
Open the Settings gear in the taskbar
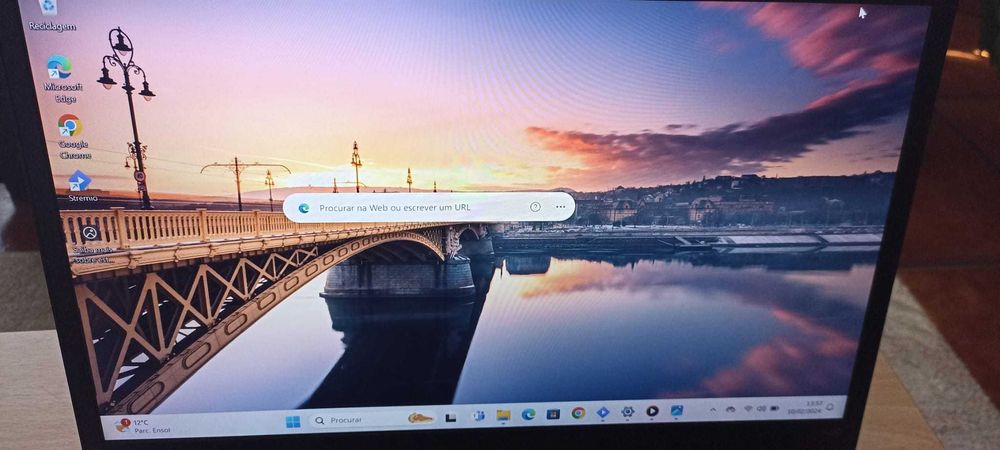click(628, 412)
